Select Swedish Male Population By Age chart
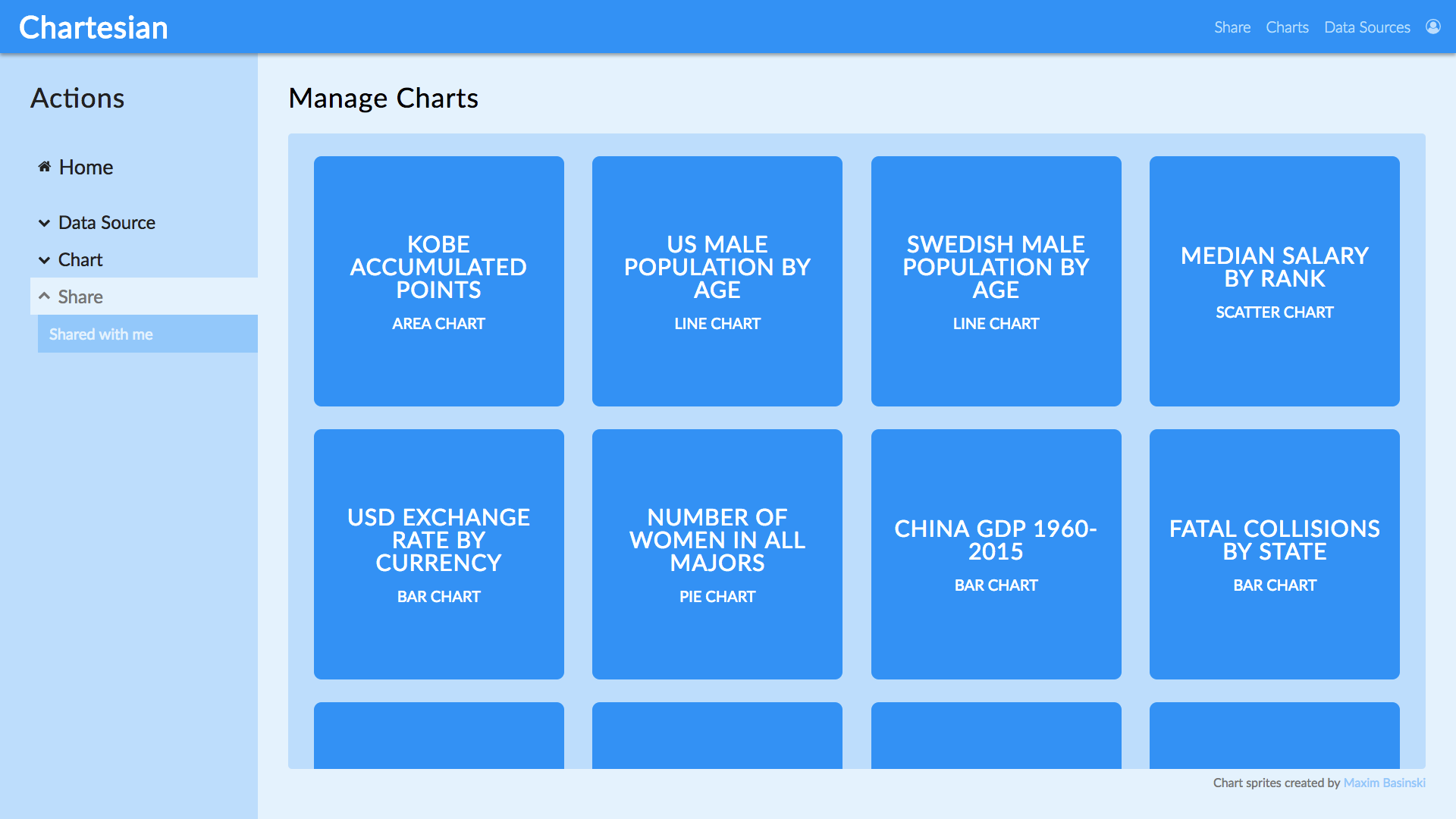 click(x=996, y=281)
